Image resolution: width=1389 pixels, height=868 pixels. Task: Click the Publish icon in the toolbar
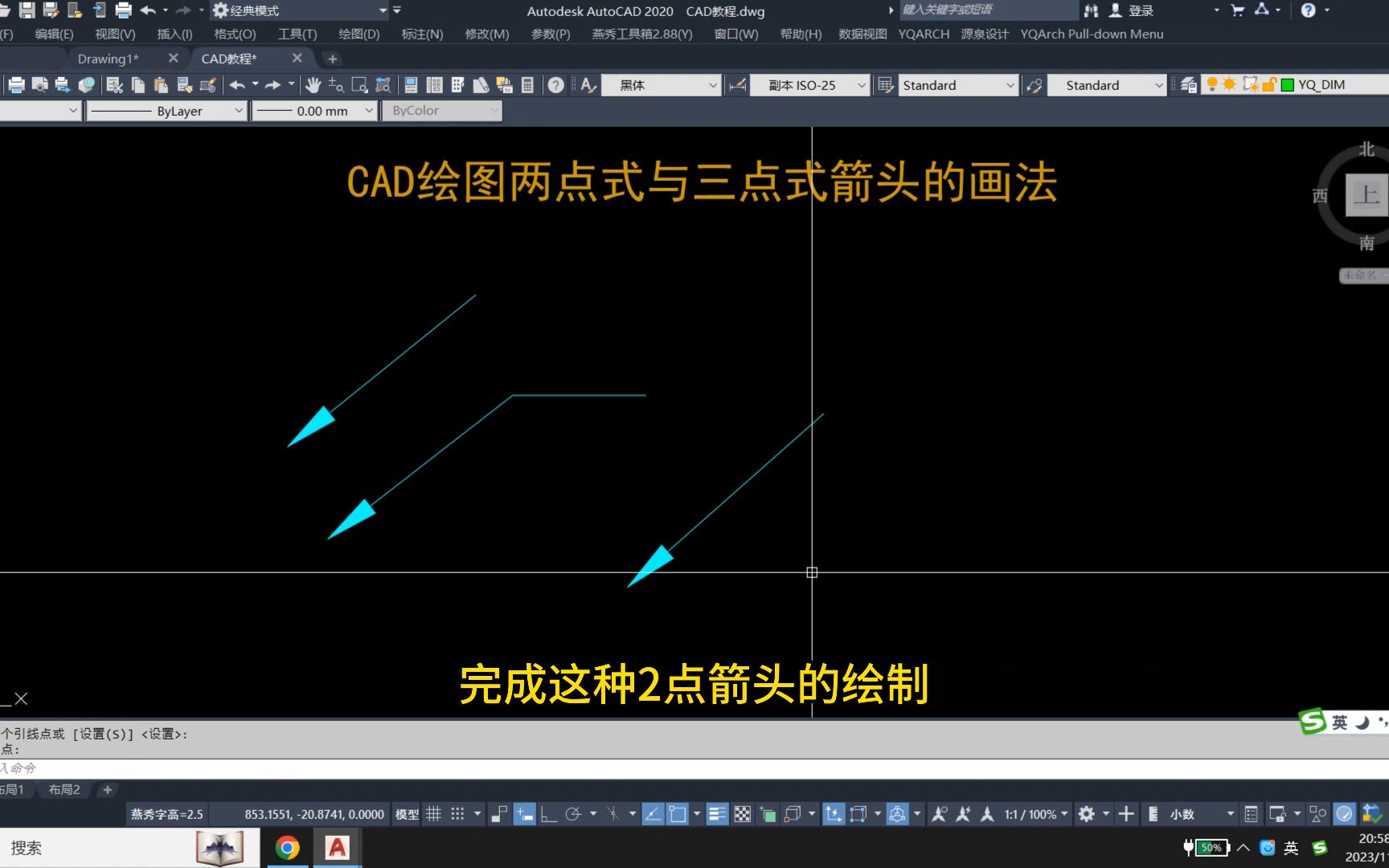tap(62, 85)
